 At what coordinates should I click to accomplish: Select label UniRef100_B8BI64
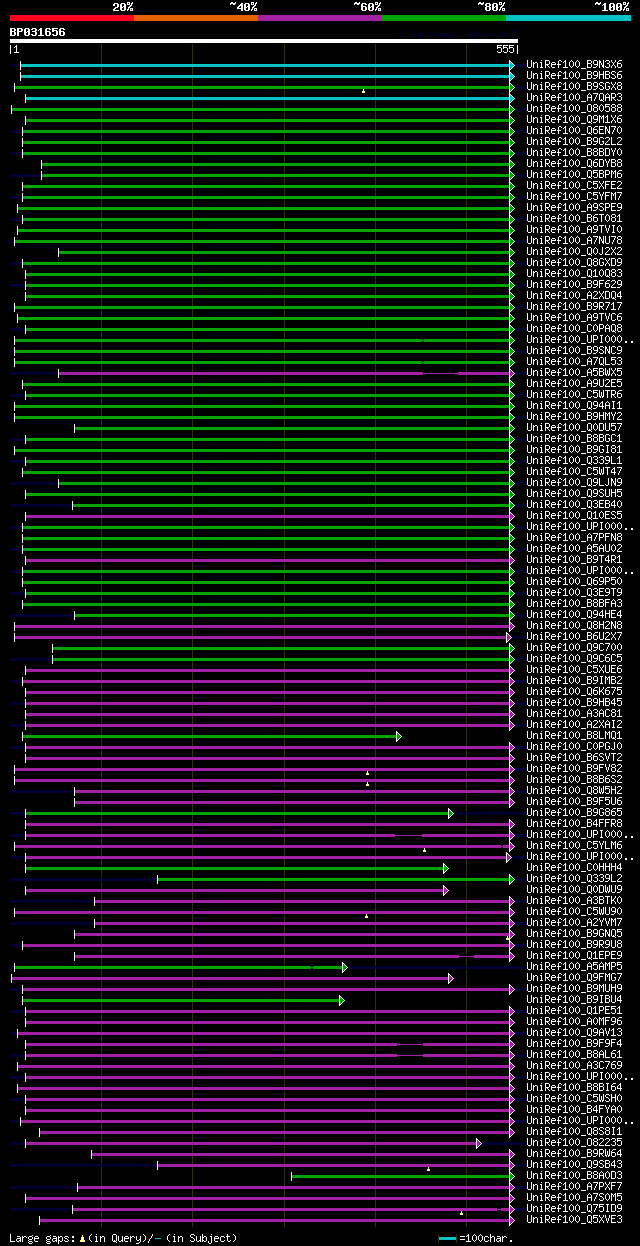pyautogui.click(x=574, y=1087)
